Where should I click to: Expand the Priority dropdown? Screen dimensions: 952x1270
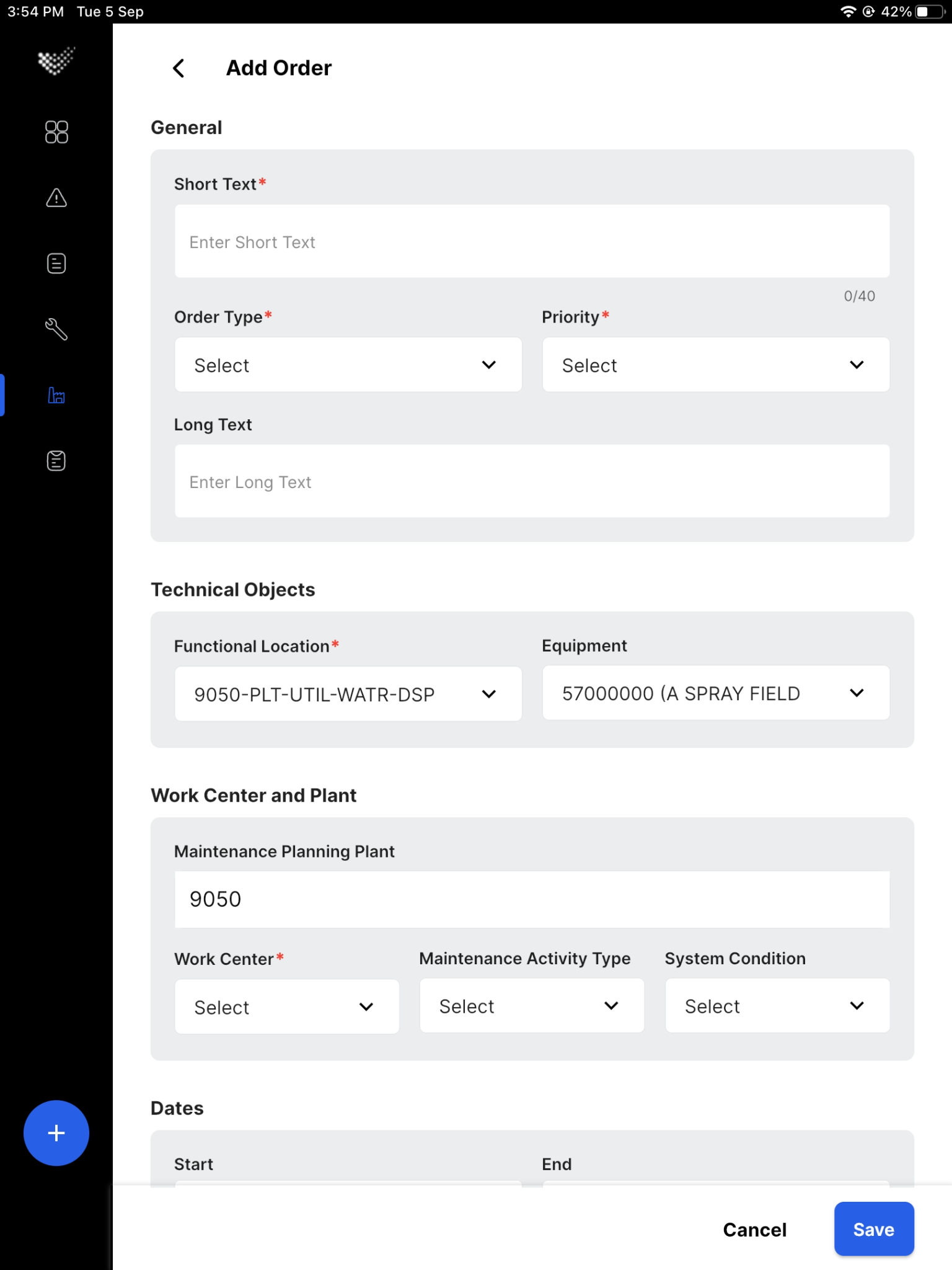pos(716,365)
